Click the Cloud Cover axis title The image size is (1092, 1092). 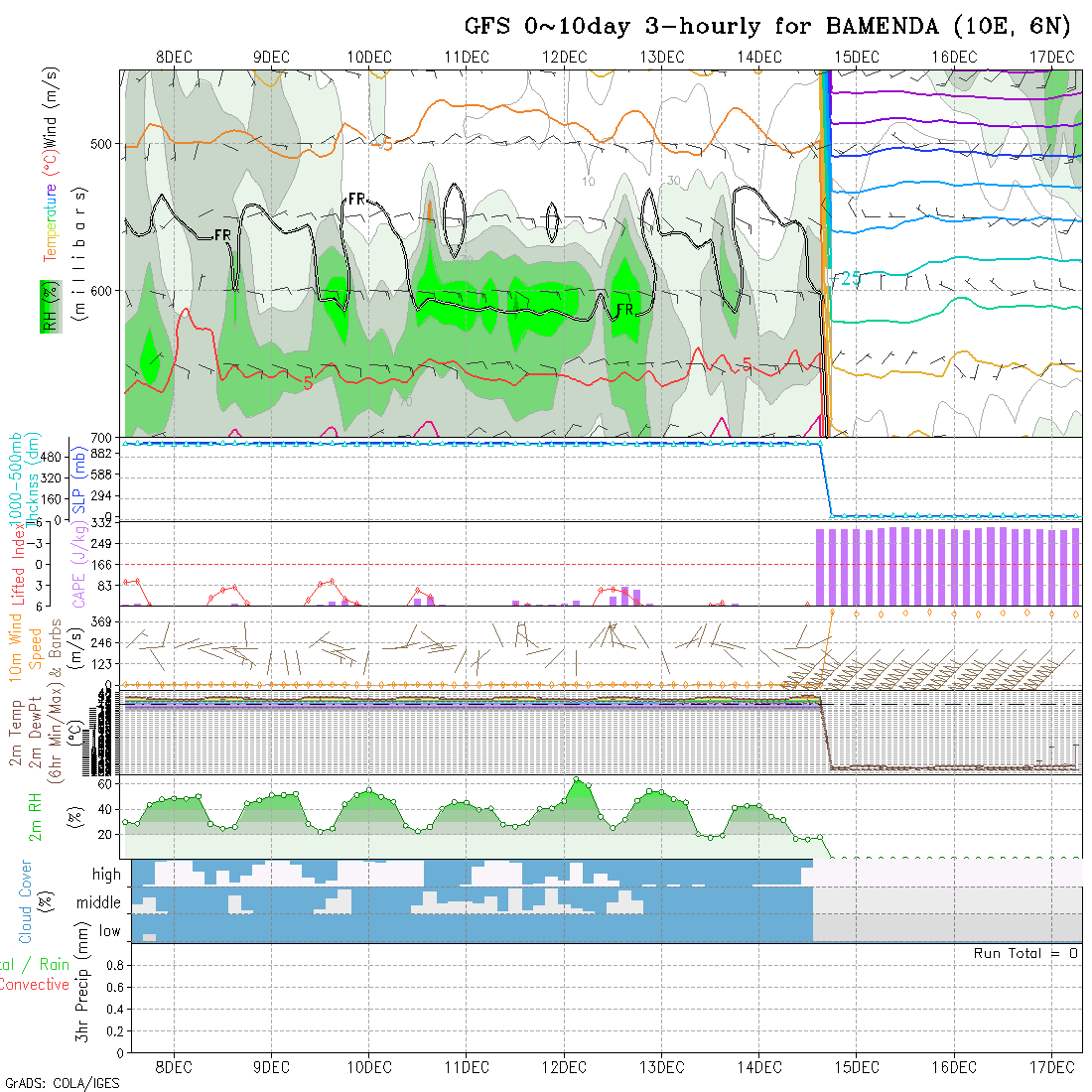pos(26,901)
